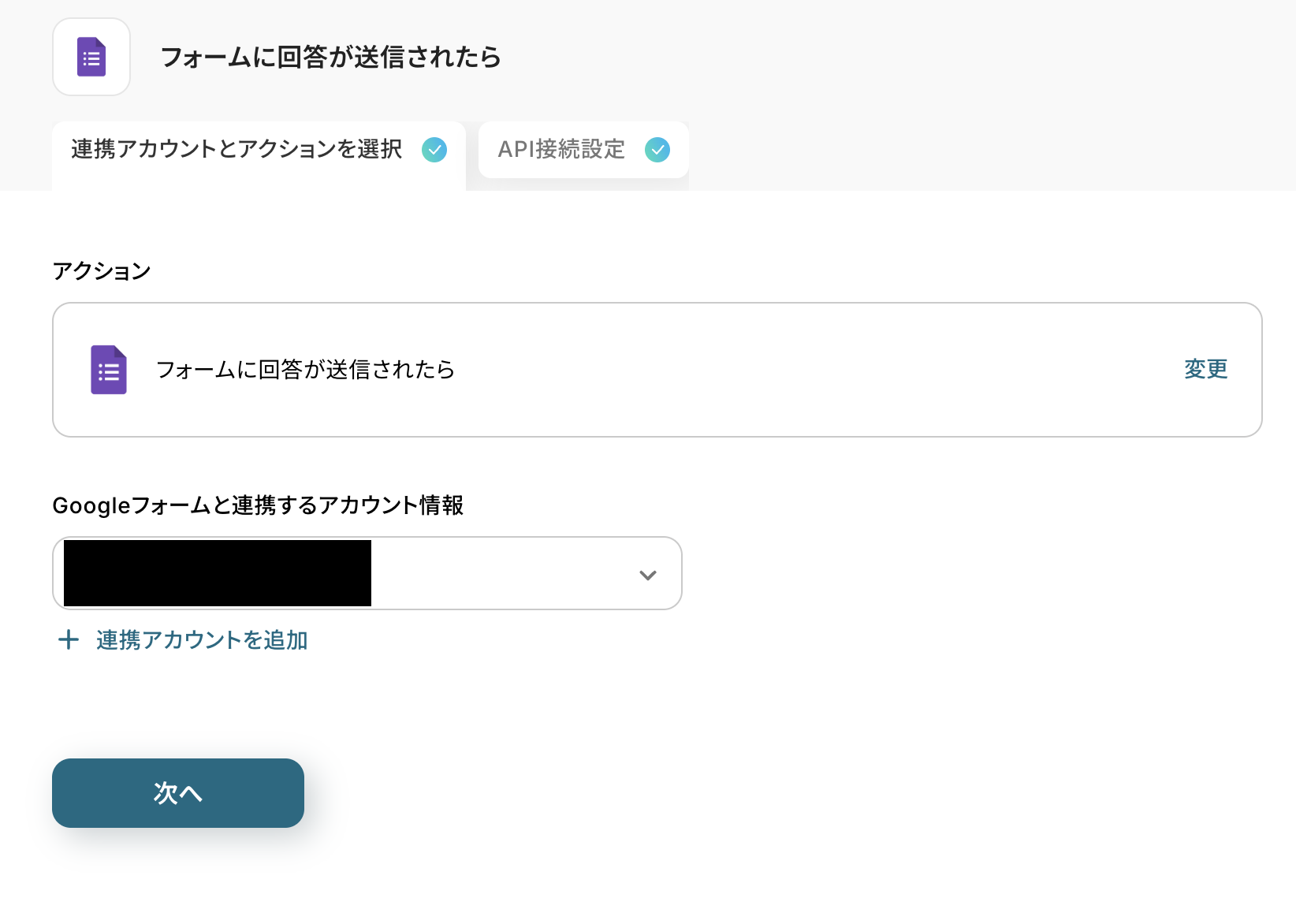Click the plus icon beside 連携アカウントを追加
Viewport: 1296px width, 924px height.
[69, 639]
